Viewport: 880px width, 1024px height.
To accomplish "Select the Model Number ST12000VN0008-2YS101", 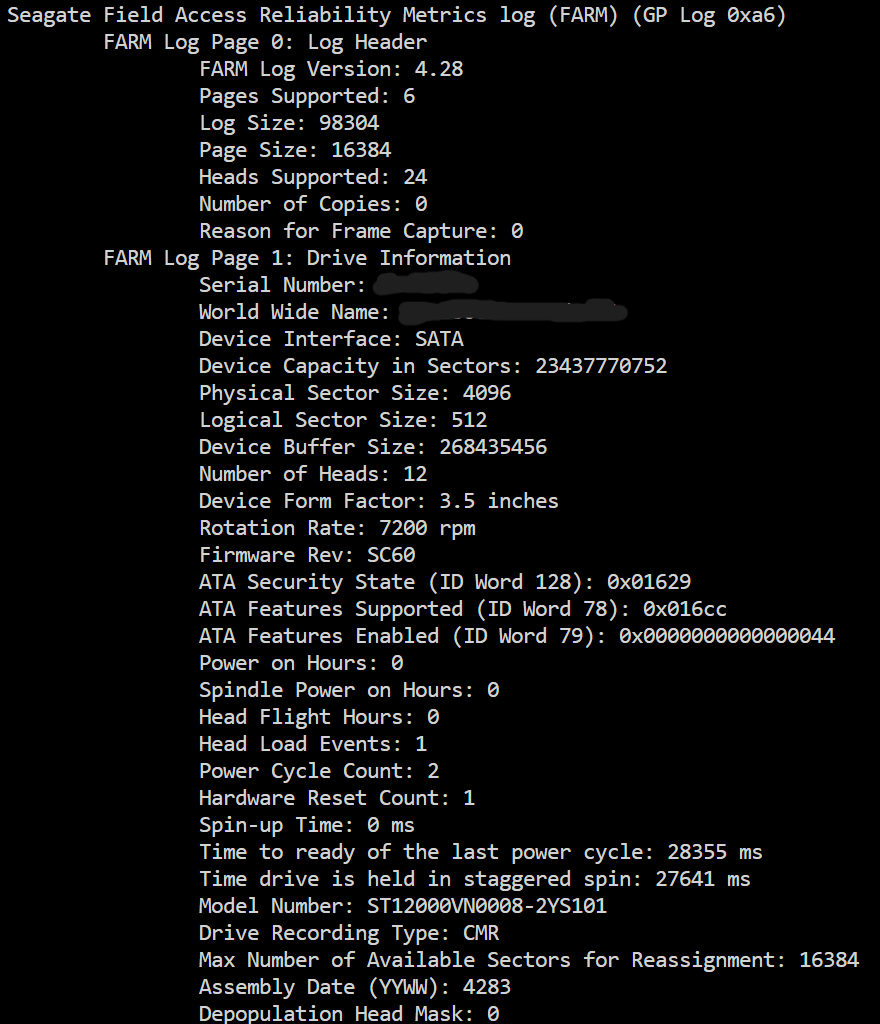I will (x=487, y=906).
